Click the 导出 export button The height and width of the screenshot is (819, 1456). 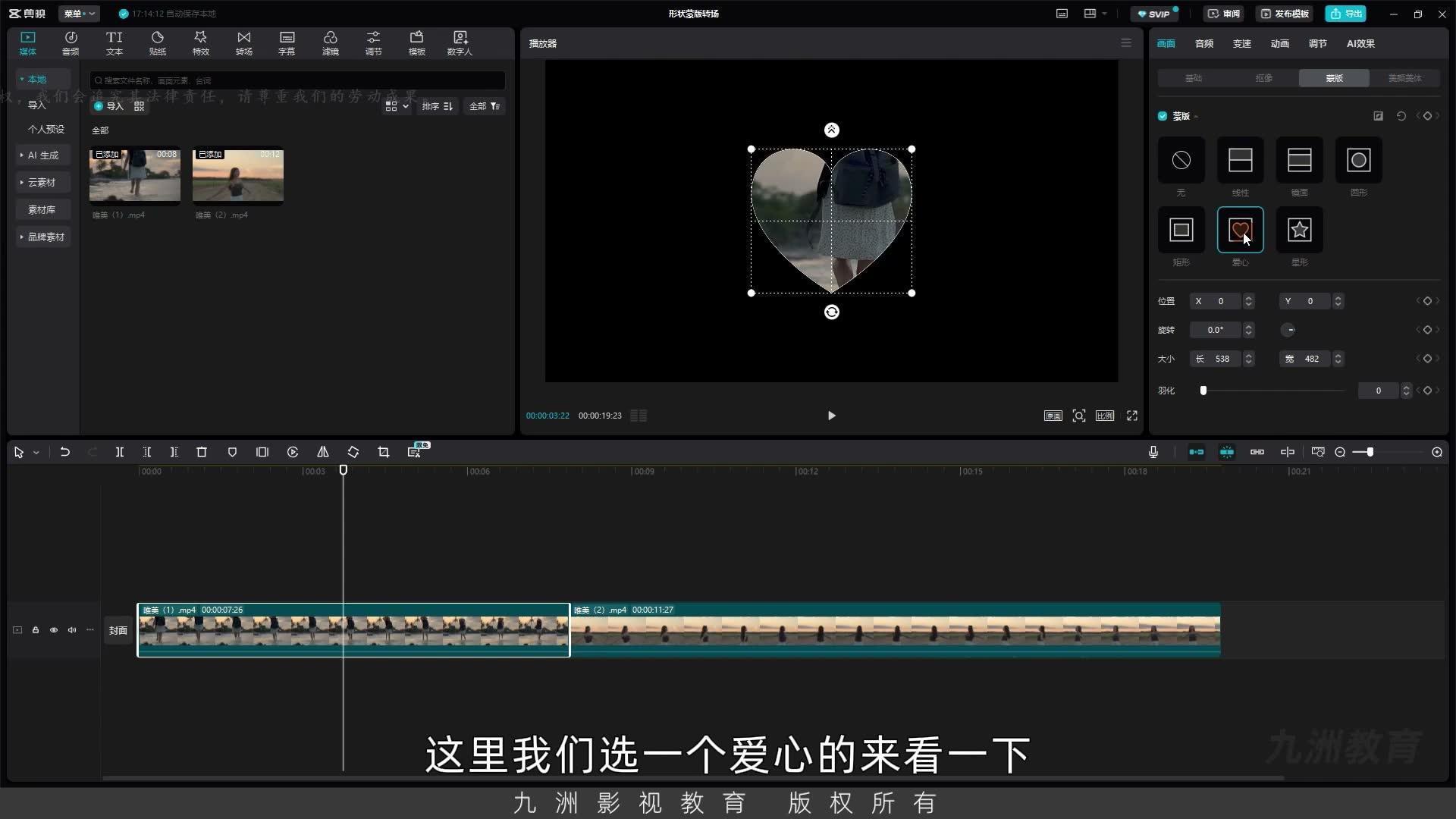tap(1345, 14)
